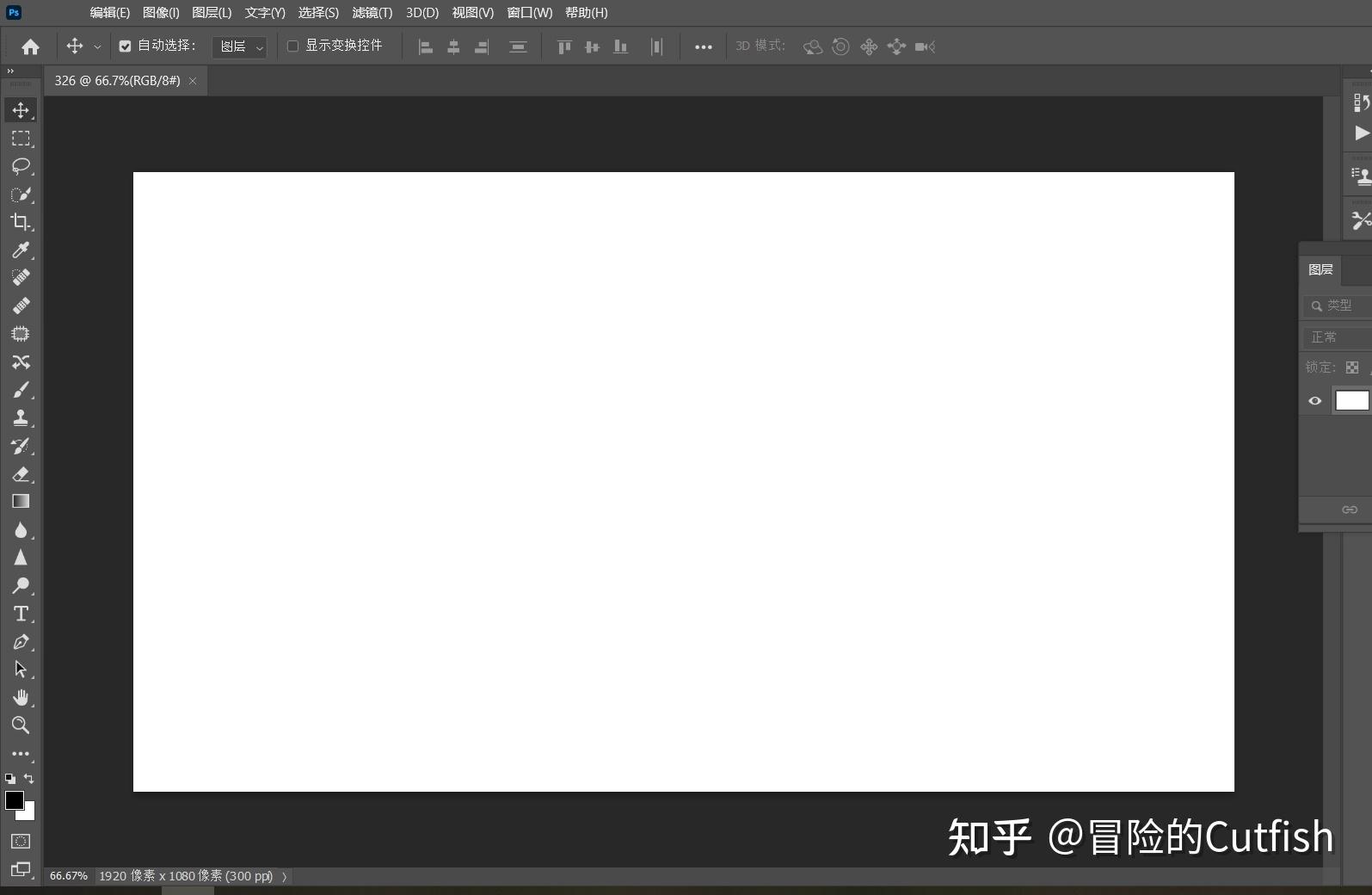The height and width of the screenshot is (895, 1372).
Task: Expand the toolbox double-arrow
Action: pos(10,71)
